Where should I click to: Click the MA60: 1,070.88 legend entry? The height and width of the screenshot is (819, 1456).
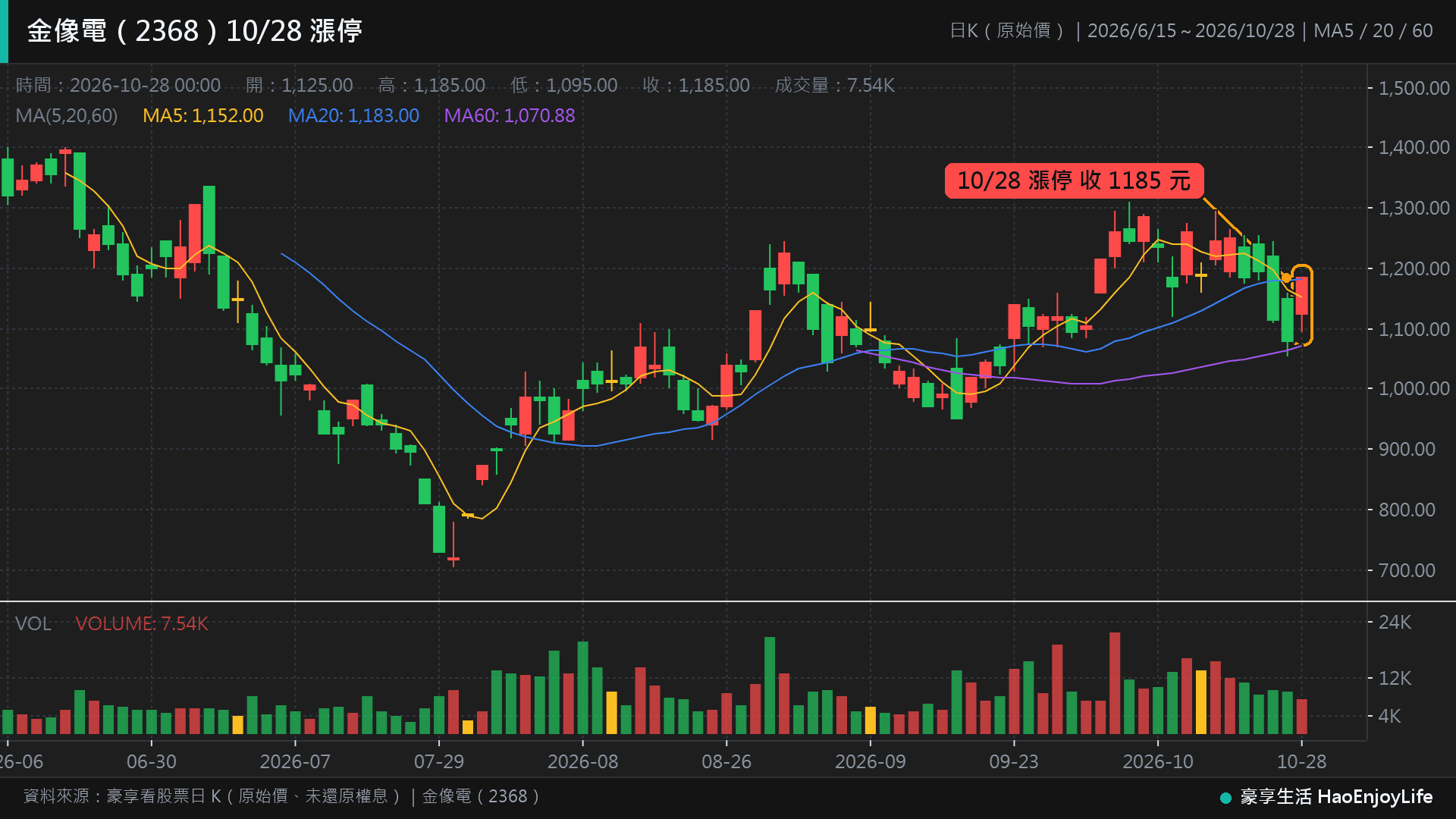tap(510, 115)
